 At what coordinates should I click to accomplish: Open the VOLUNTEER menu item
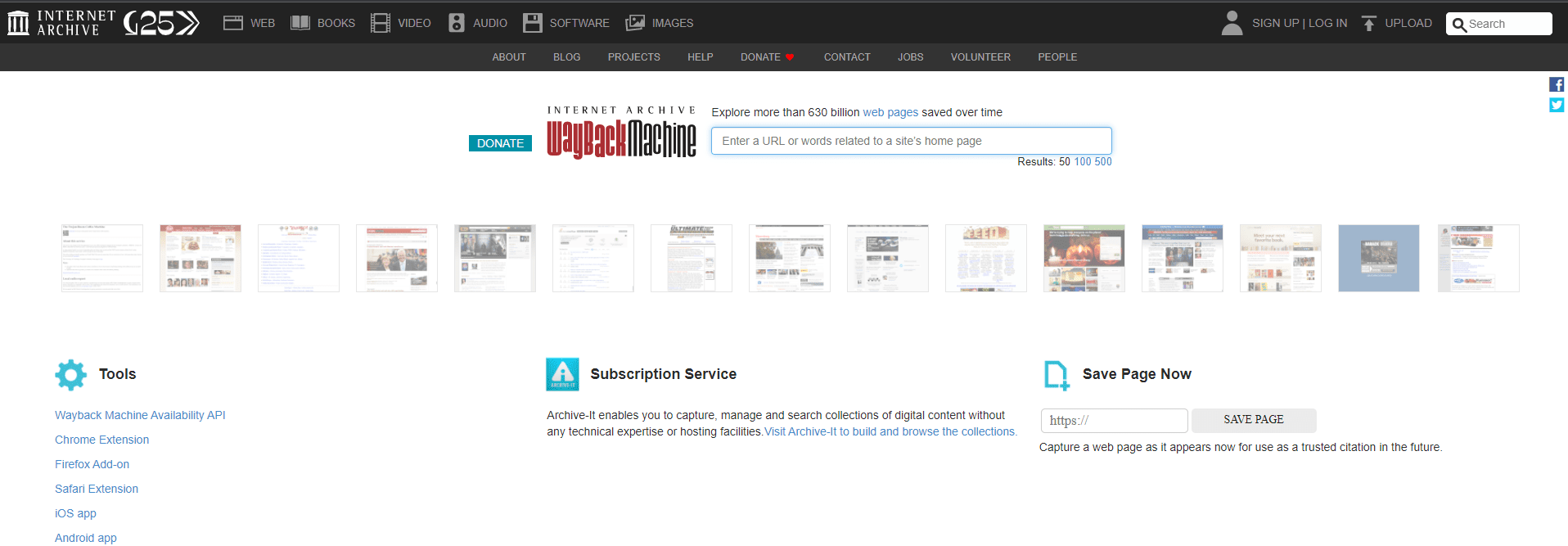coord(980,57)
